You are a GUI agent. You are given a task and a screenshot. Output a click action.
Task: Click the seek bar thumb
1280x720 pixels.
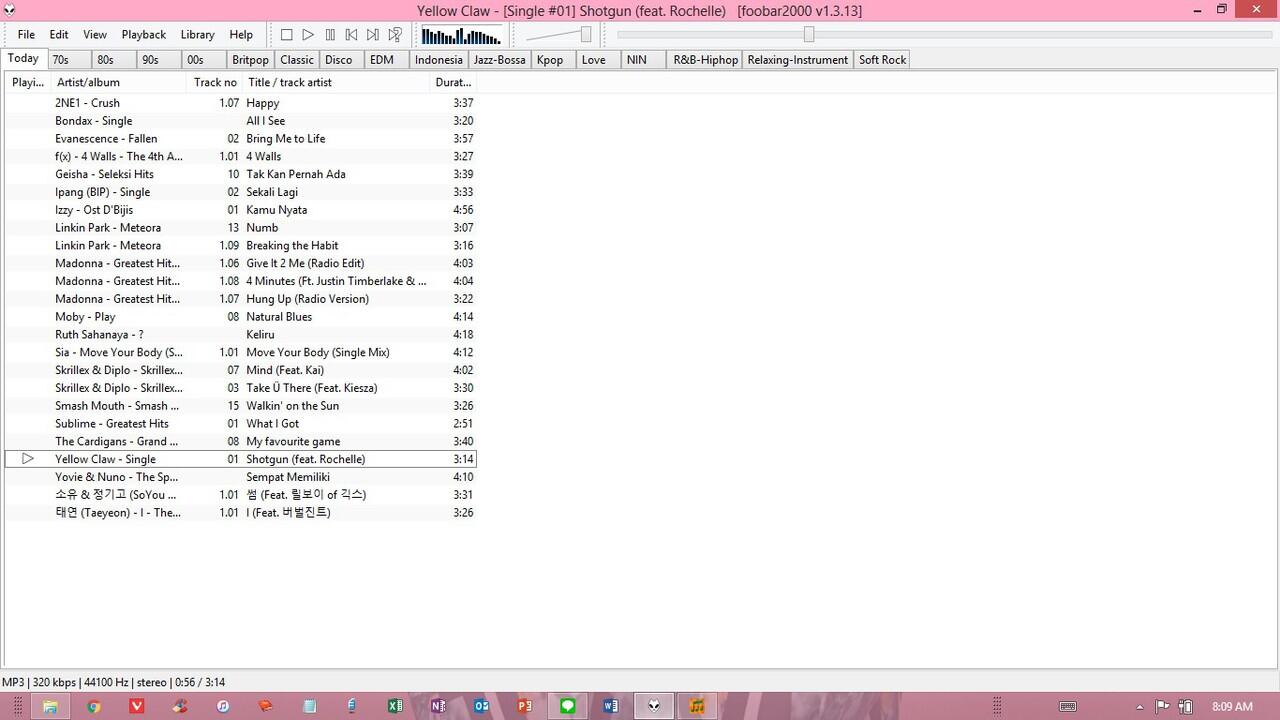pyautogui.click(x=809, y=35)
